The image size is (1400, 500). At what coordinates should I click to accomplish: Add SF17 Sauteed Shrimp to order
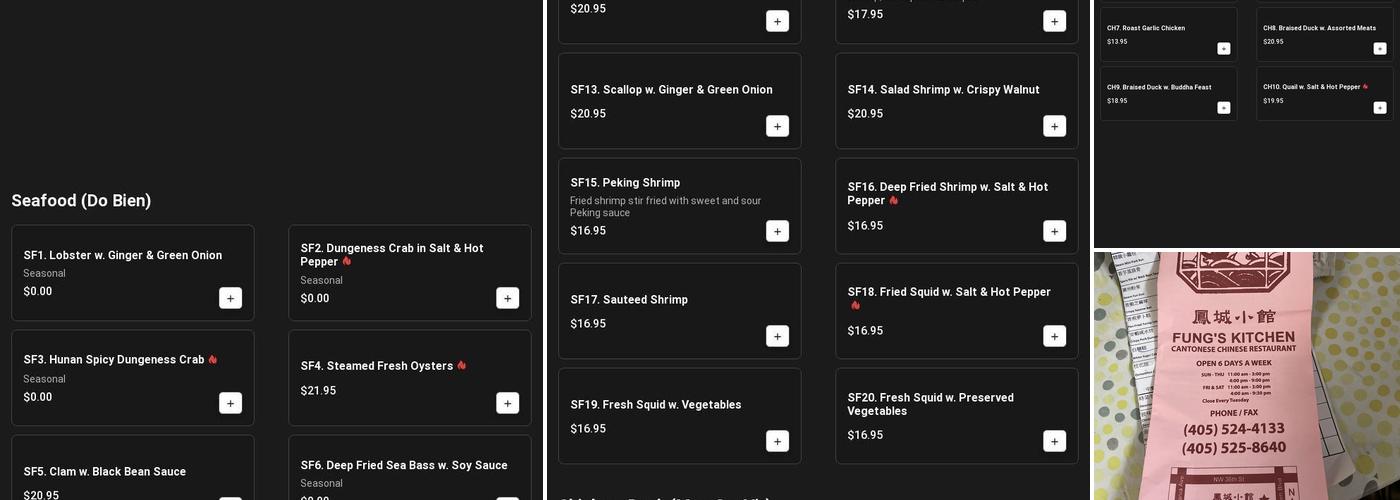(777, 336)
